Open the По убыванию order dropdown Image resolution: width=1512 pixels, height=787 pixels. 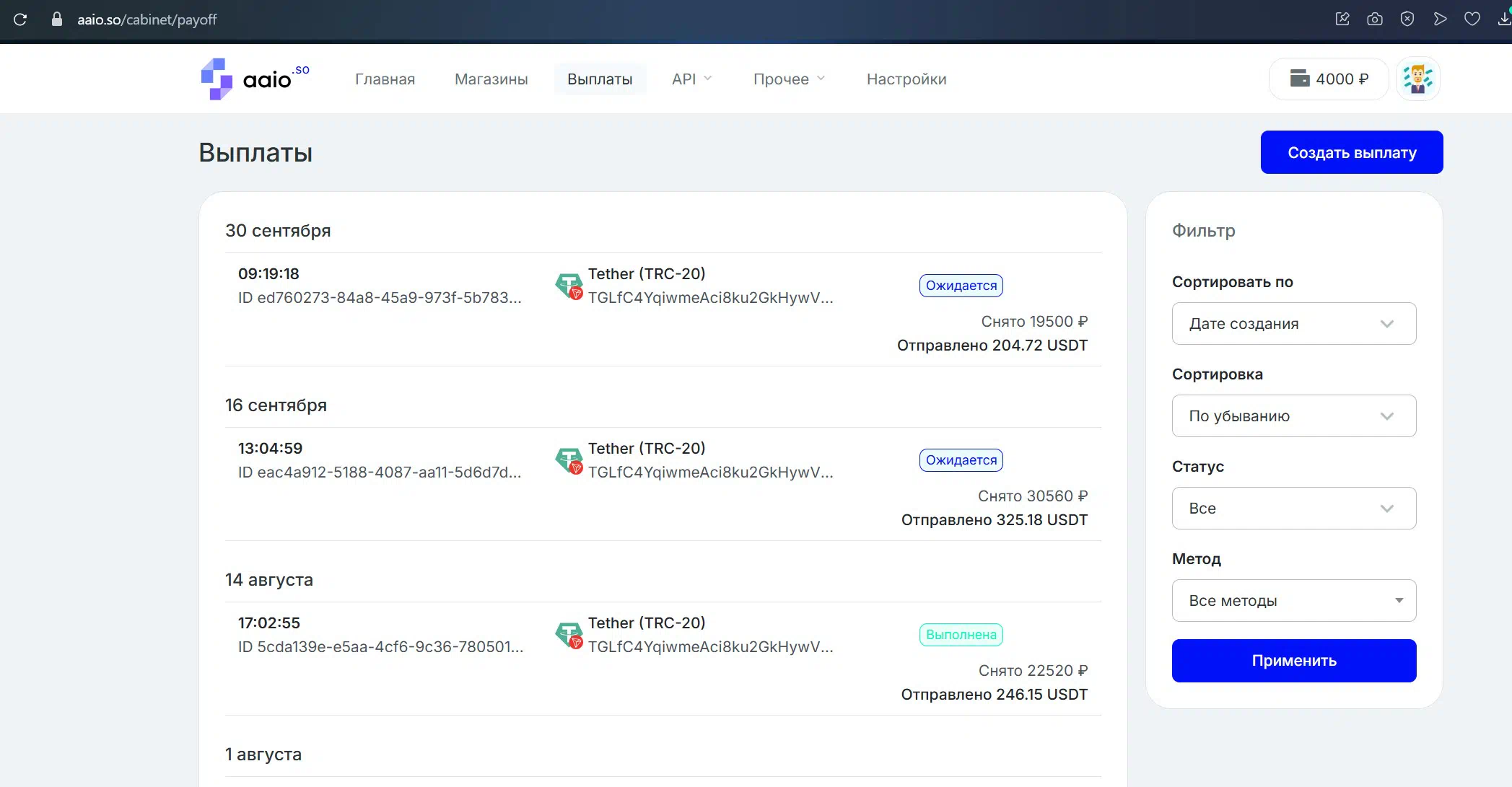coord(1293,416)
